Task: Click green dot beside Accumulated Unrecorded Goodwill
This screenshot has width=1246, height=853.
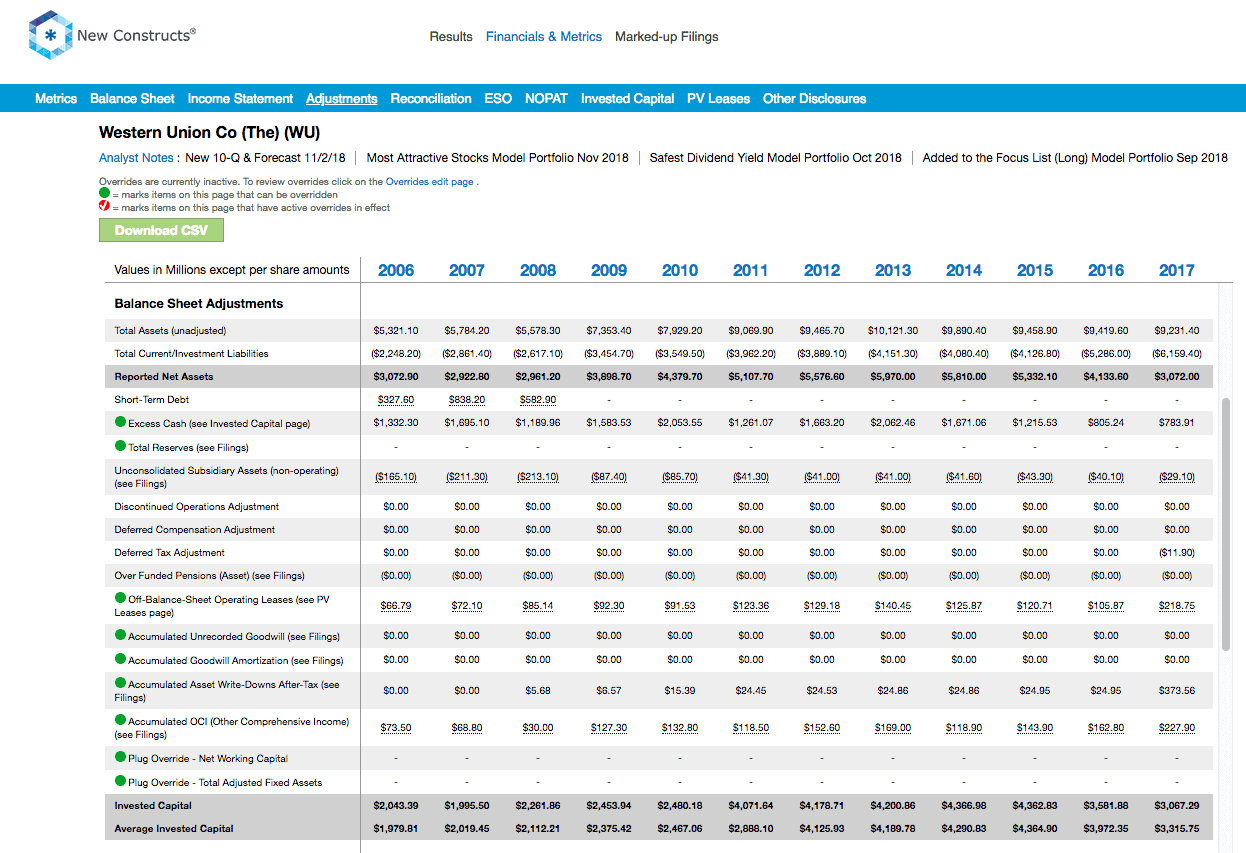Action: coord(120,635)
